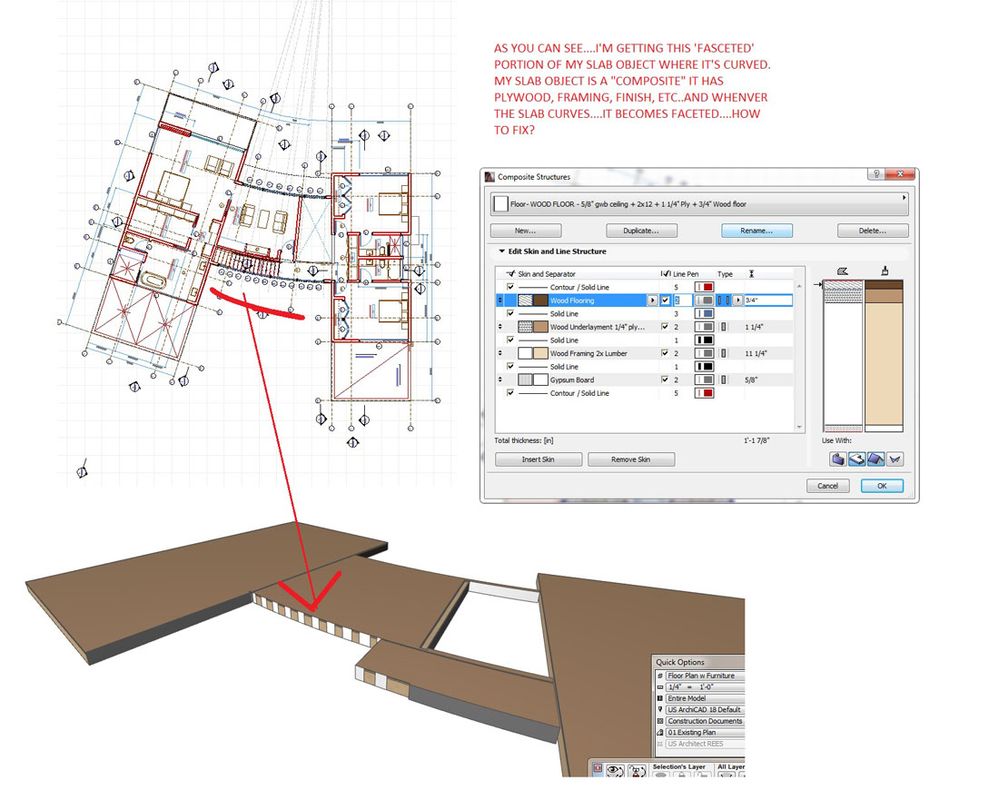
Task: Select the Wood Framing 2x Lumber row
Action: coord(643,353)
